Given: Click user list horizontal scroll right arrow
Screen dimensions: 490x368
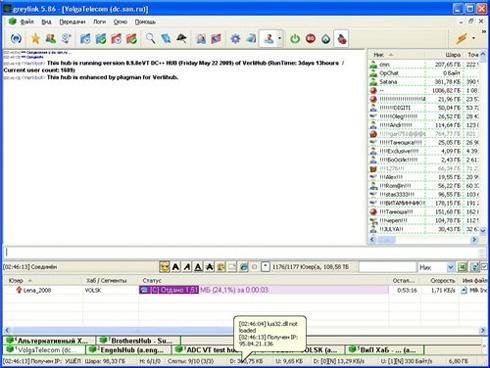Looking at the screenshot, I should point(474,239).
